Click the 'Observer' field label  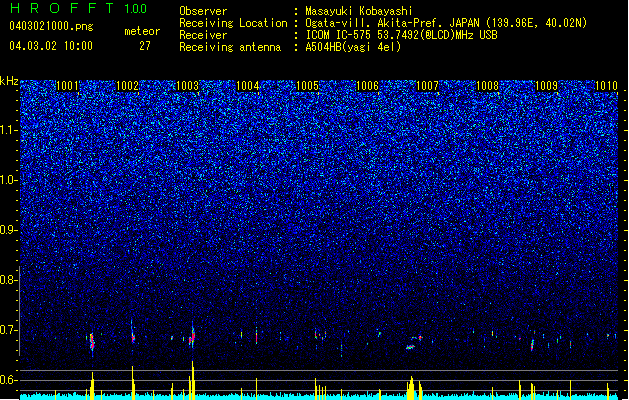(x=203, y=11)
